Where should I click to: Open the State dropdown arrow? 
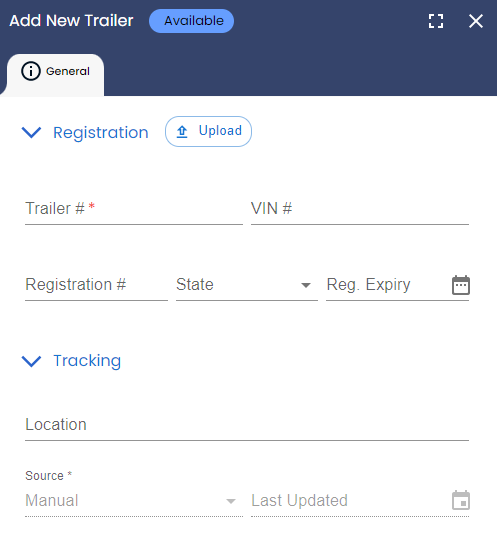(306, 285)
